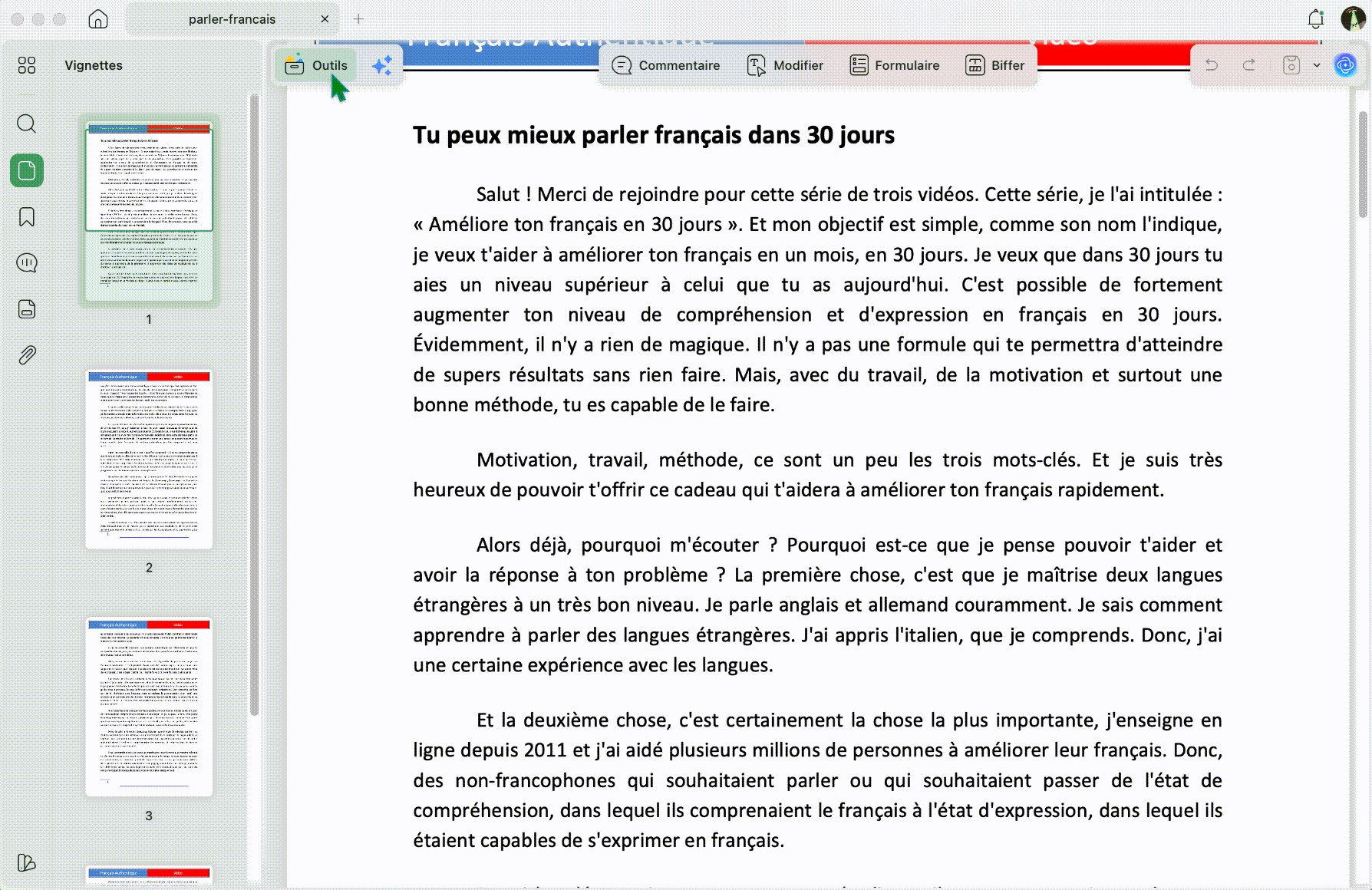Select the Biffer redaction mode
The image size is (1372, 890).
coord(995,65)
